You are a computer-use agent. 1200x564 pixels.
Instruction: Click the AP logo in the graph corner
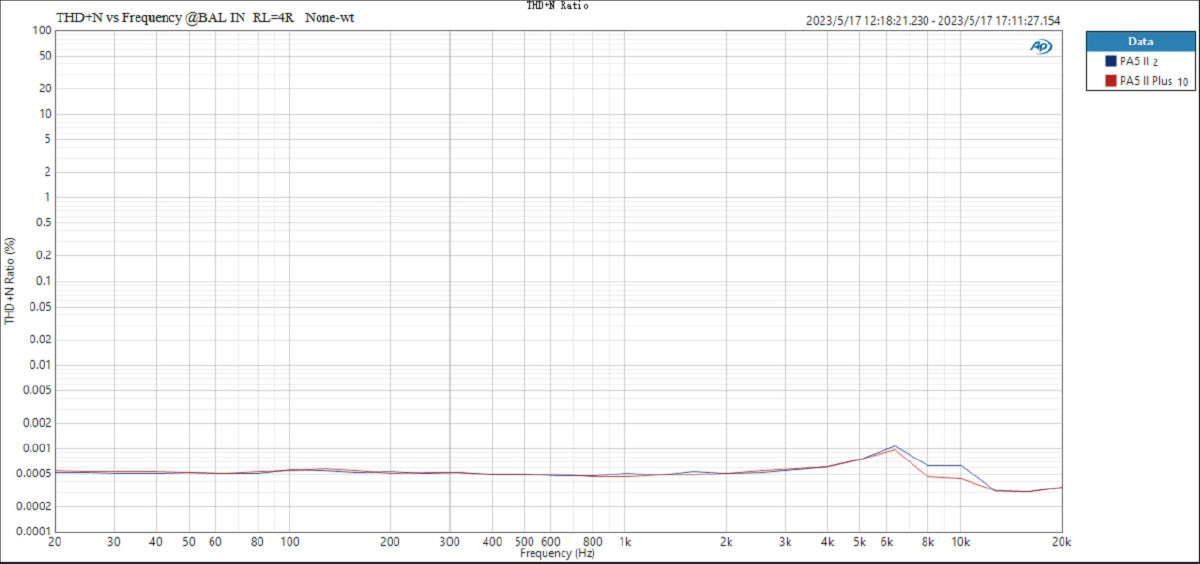[1041, 46]
